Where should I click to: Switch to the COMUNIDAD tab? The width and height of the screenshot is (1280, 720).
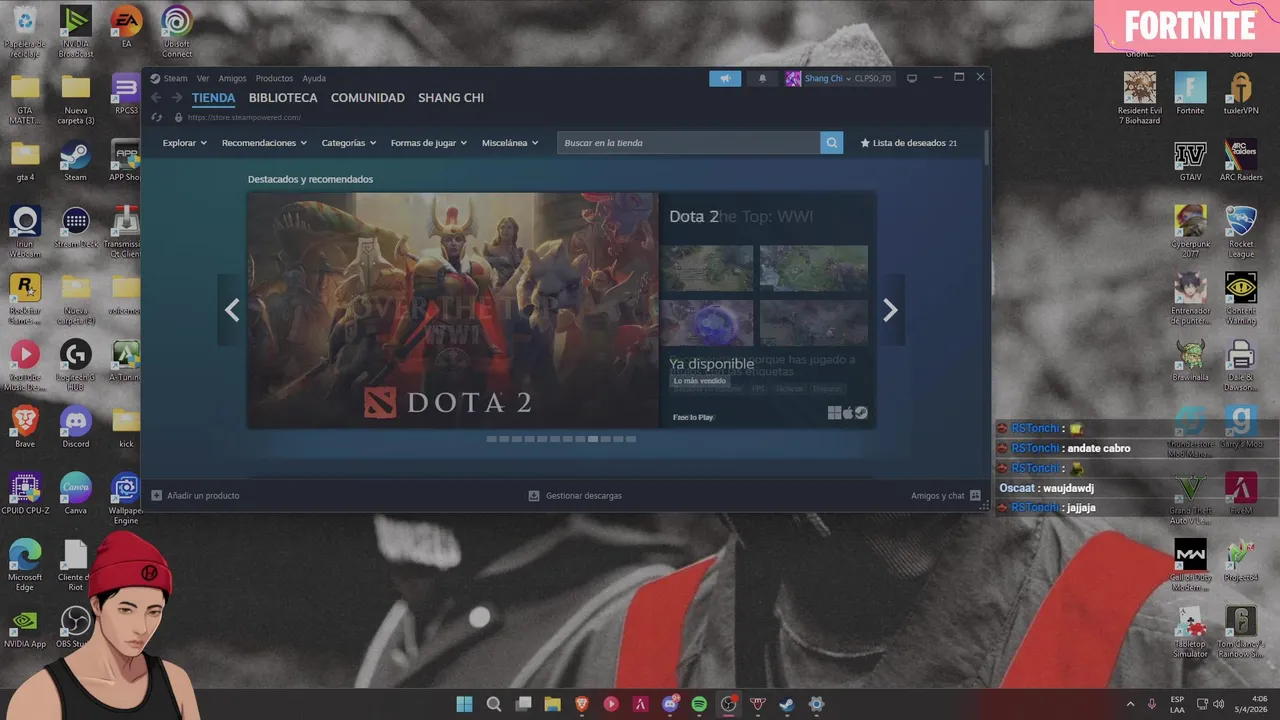(x=368, y=98)
